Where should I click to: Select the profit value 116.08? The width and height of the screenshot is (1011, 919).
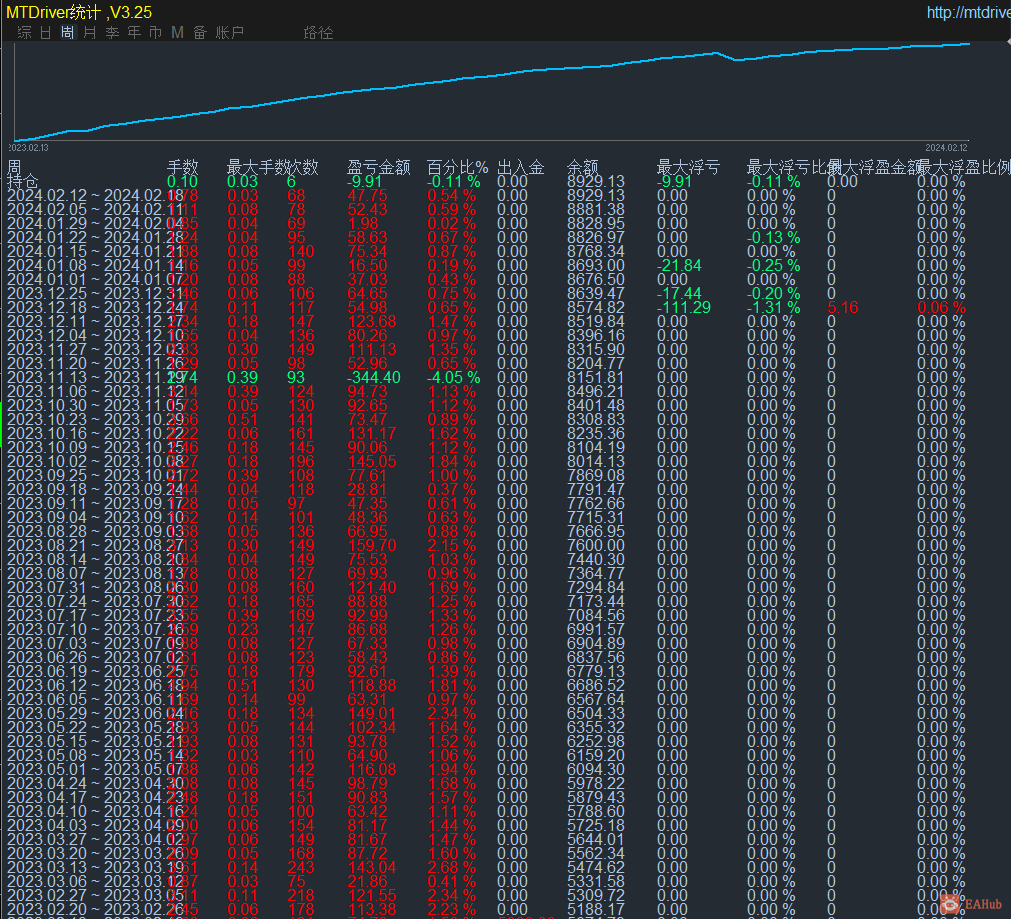[x=372, y=770]
